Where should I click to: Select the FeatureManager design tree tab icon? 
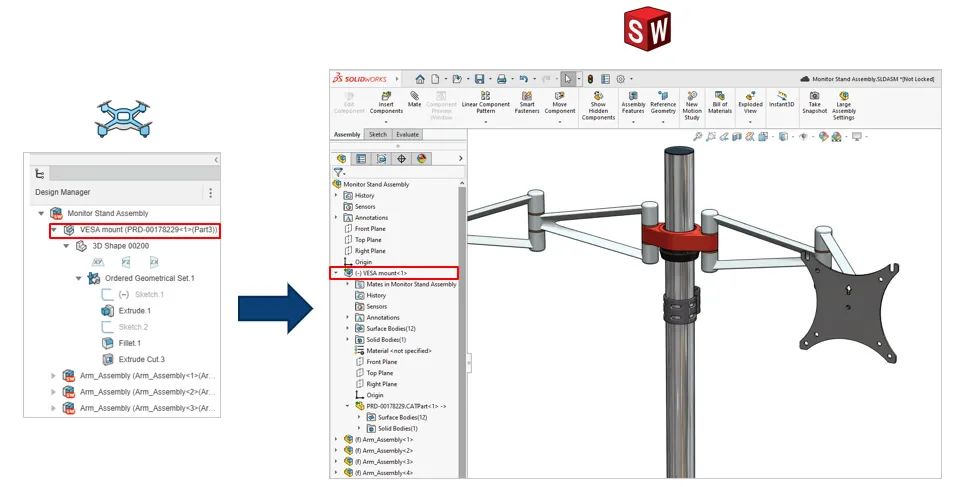[x=341, y=159]
